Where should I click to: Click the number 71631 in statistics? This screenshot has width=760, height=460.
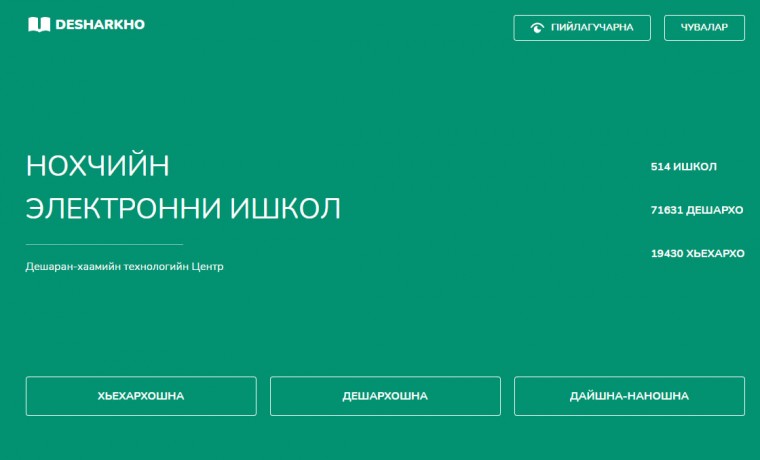(666, 210)
